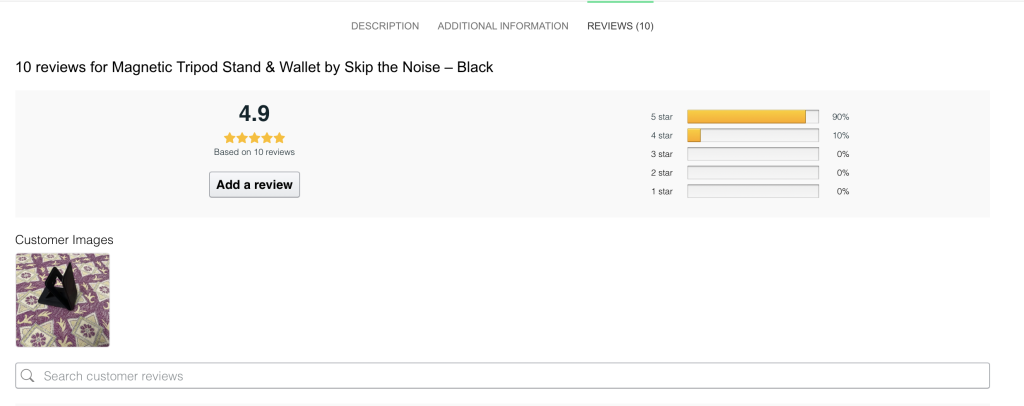1024x406 pixels.
Task: Click the 4.9 average rating score
Action: [x=254, y=113]
